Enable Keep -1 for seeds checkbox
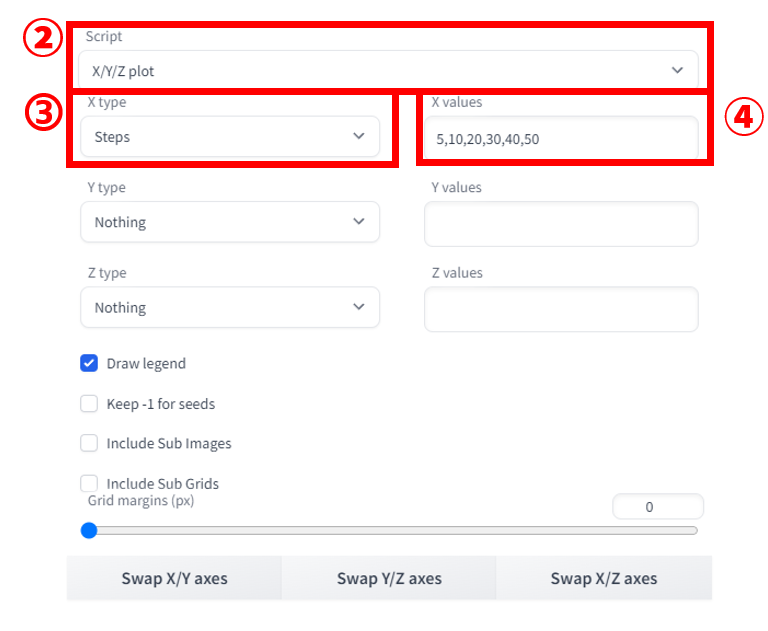The image size is (768, 631). click(x=89, y=404)
